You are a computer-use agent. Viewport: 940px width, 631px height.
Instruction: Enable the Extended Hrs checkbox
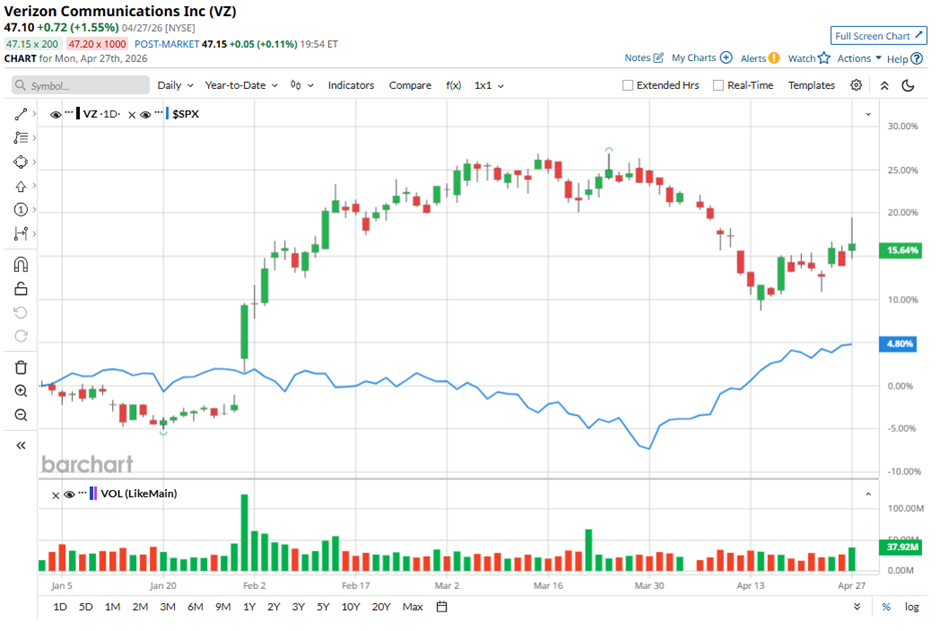pyautogui.click(x=628, y=86)
